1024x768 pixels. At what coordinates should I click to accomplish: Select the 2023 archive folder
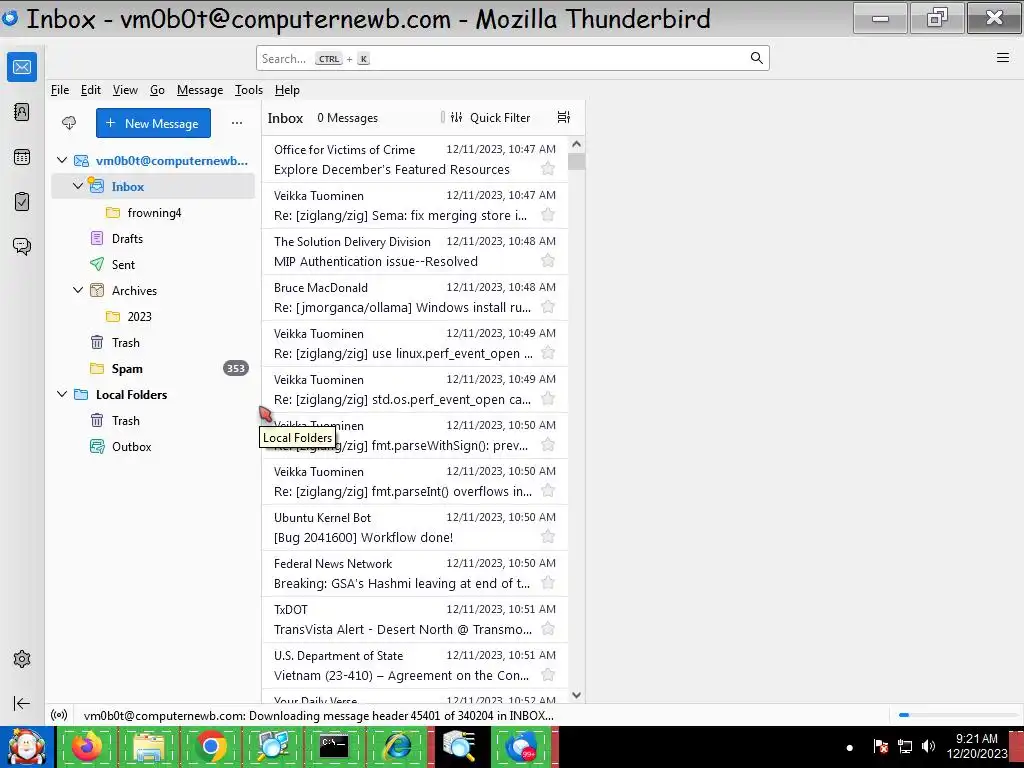[153, 316]
